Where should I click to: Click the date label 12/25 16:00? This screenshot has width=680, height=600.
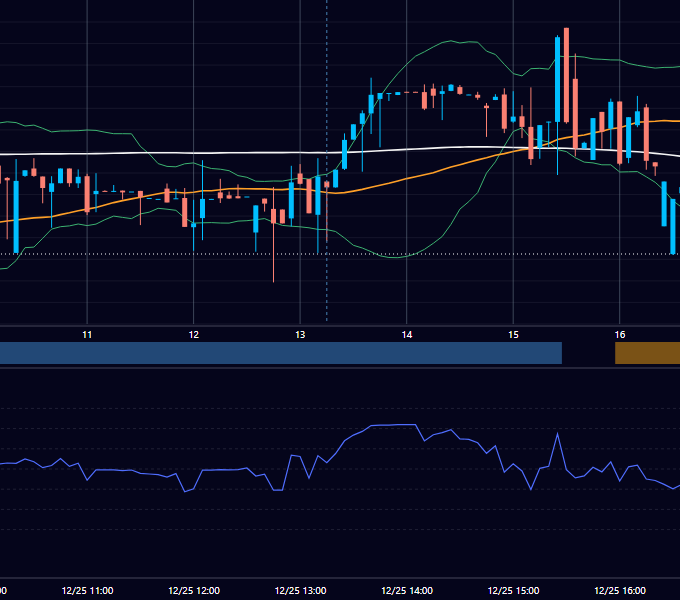tap(620, 590)
